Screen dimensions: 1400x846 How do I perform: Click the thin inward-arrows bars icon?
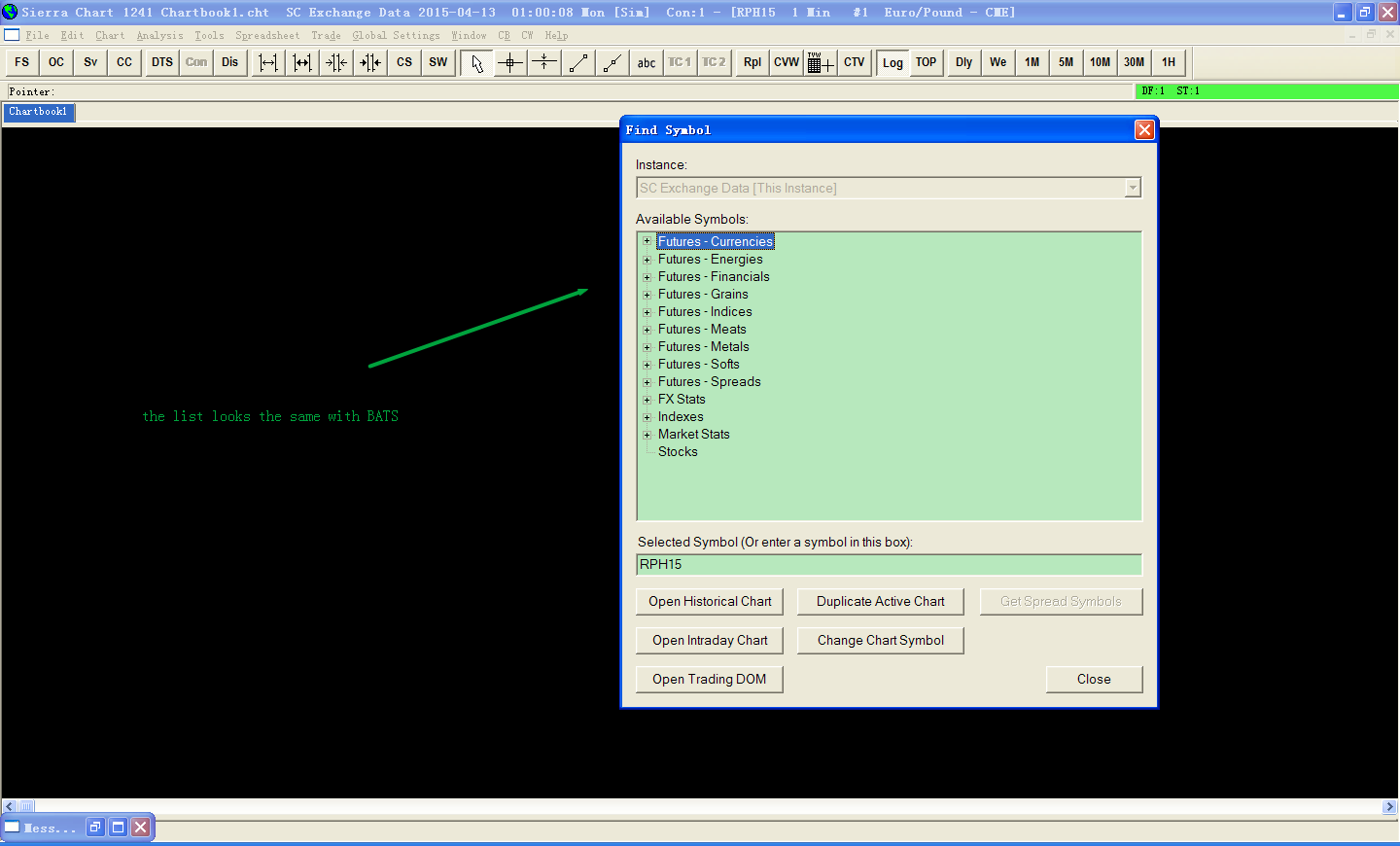pyautogui.click(x=336, y=62)
